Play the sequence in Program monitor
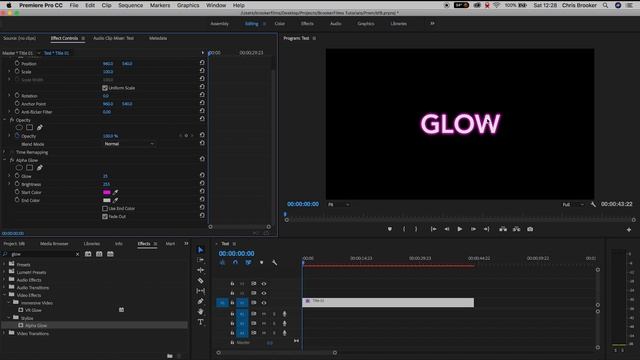640x360 pixels. pos(460,229)
